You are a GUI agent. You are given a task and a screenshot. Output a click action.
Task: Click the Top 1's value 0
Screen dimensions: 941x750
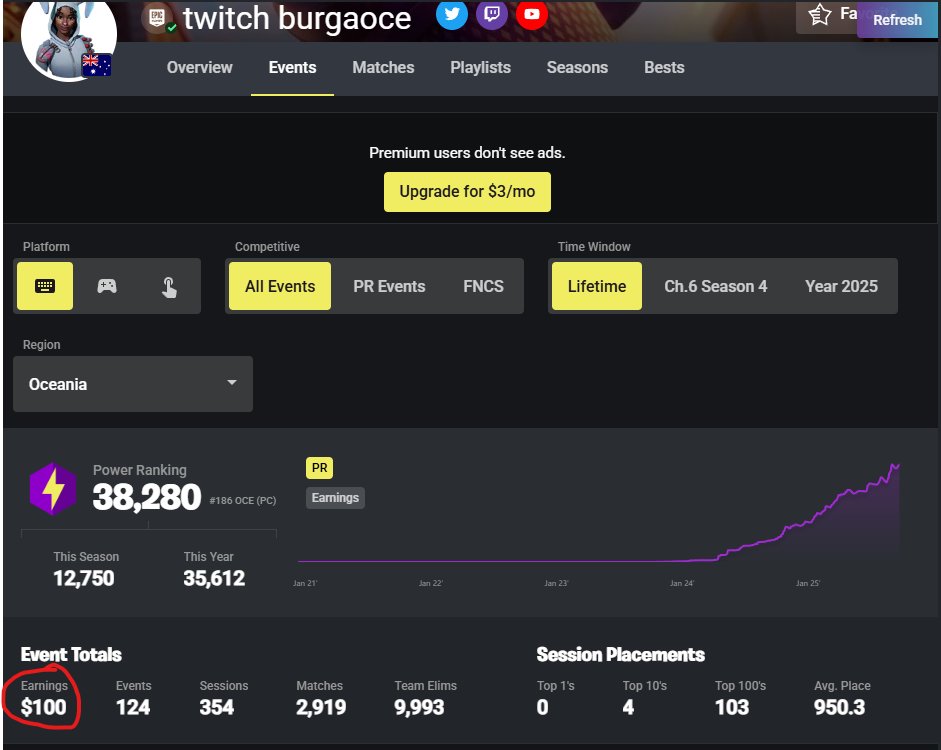click(x=543, y=707)
